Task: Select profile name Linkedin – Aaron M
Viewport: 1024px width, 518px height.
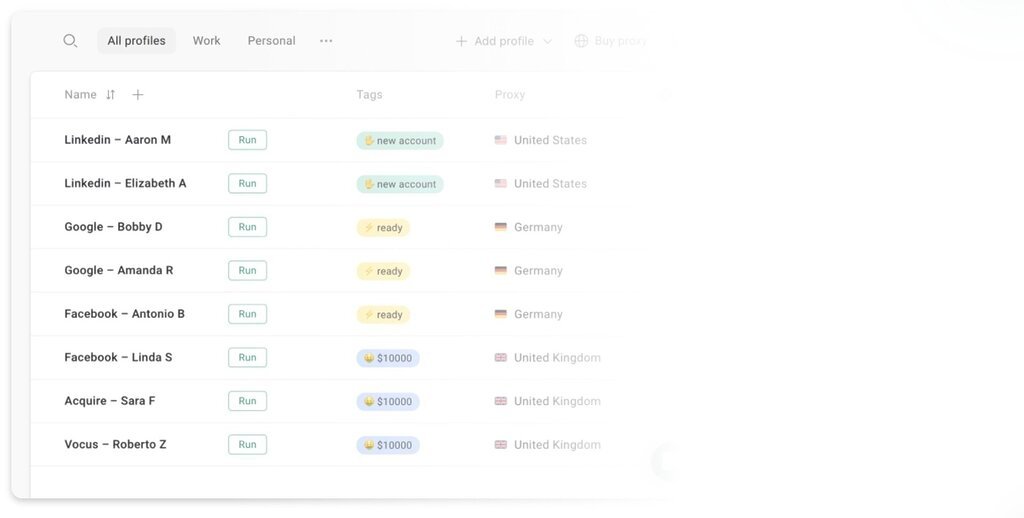Action: [x=118, y=140]
